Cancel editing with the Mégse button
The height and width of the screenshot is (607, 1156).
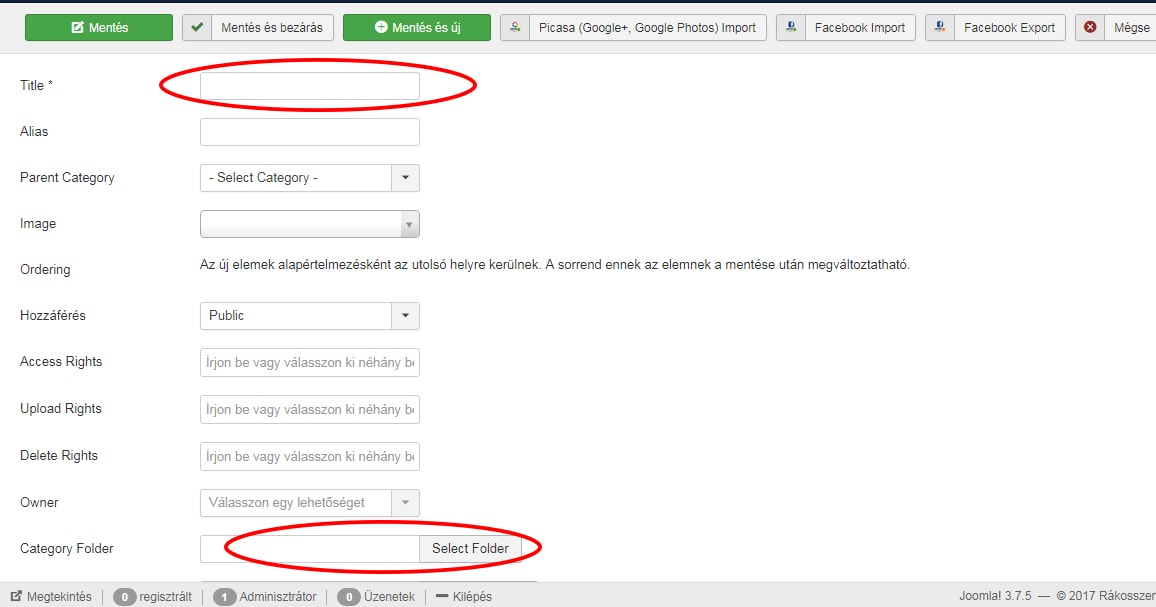[1116, 27]
